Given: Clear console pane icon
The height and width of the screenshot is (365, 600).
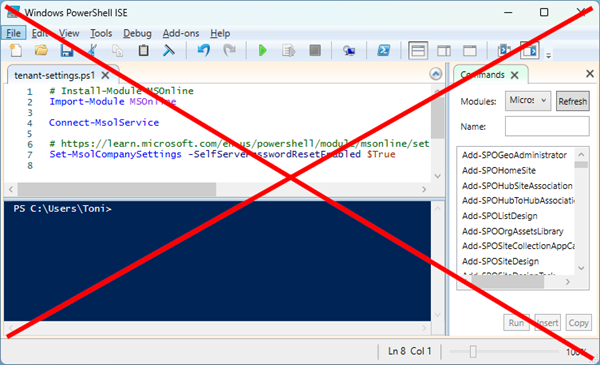Looking at the screenshot, I should click(x=169, y=51).
